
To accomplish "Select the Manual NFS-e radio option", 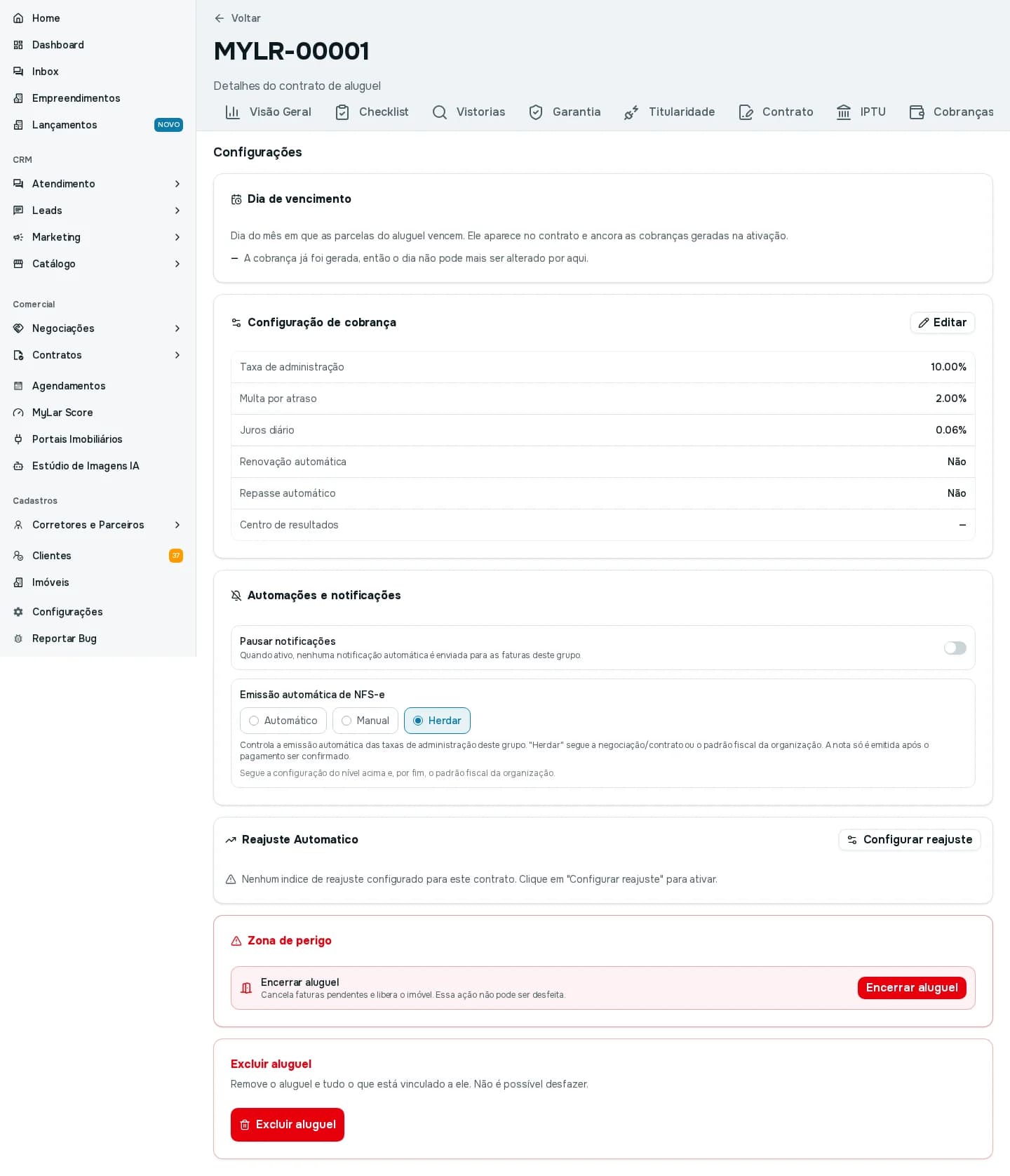I will coord(365,721).
